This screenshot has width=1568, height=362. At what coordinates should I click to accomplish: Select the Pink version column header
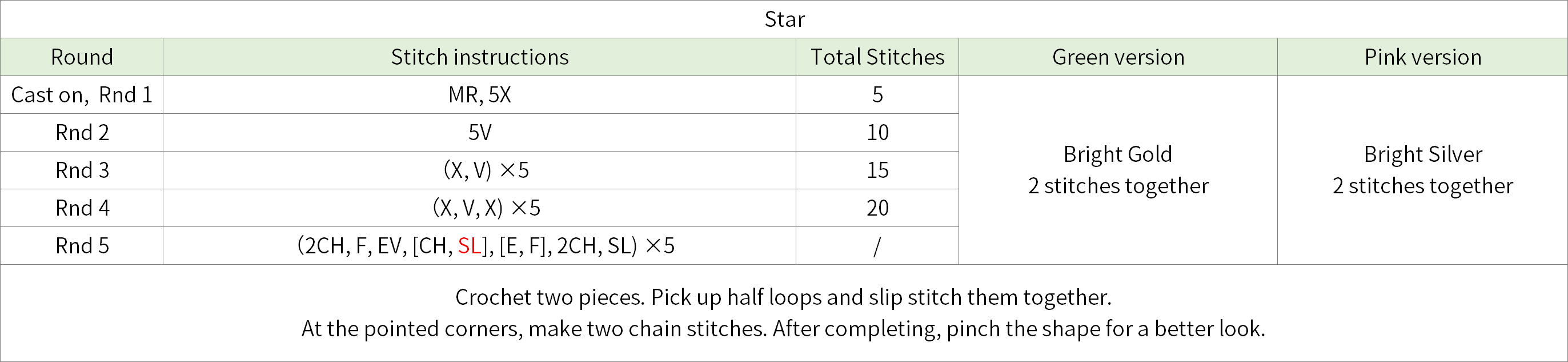point(1422,57)
